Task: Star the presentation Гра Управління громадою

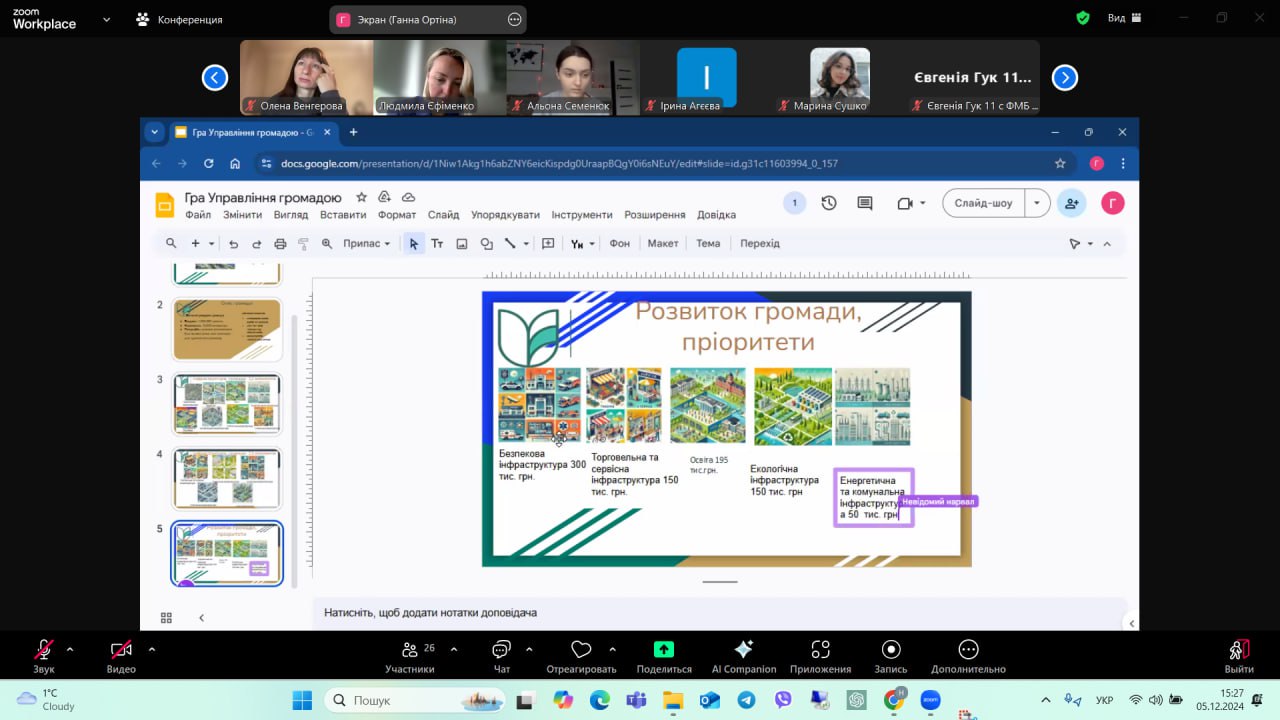Action: (x=361, y=197)
